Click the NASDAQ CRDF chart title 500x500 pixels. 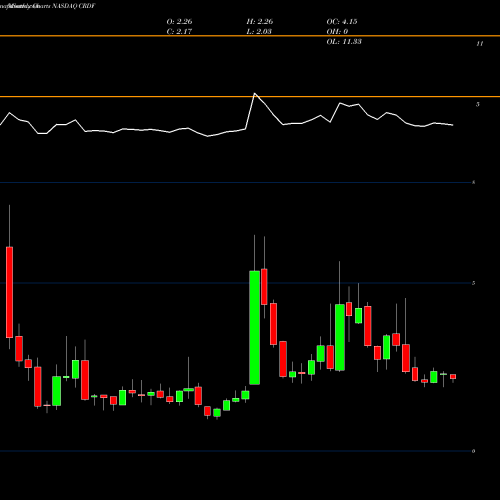(74, 6)
